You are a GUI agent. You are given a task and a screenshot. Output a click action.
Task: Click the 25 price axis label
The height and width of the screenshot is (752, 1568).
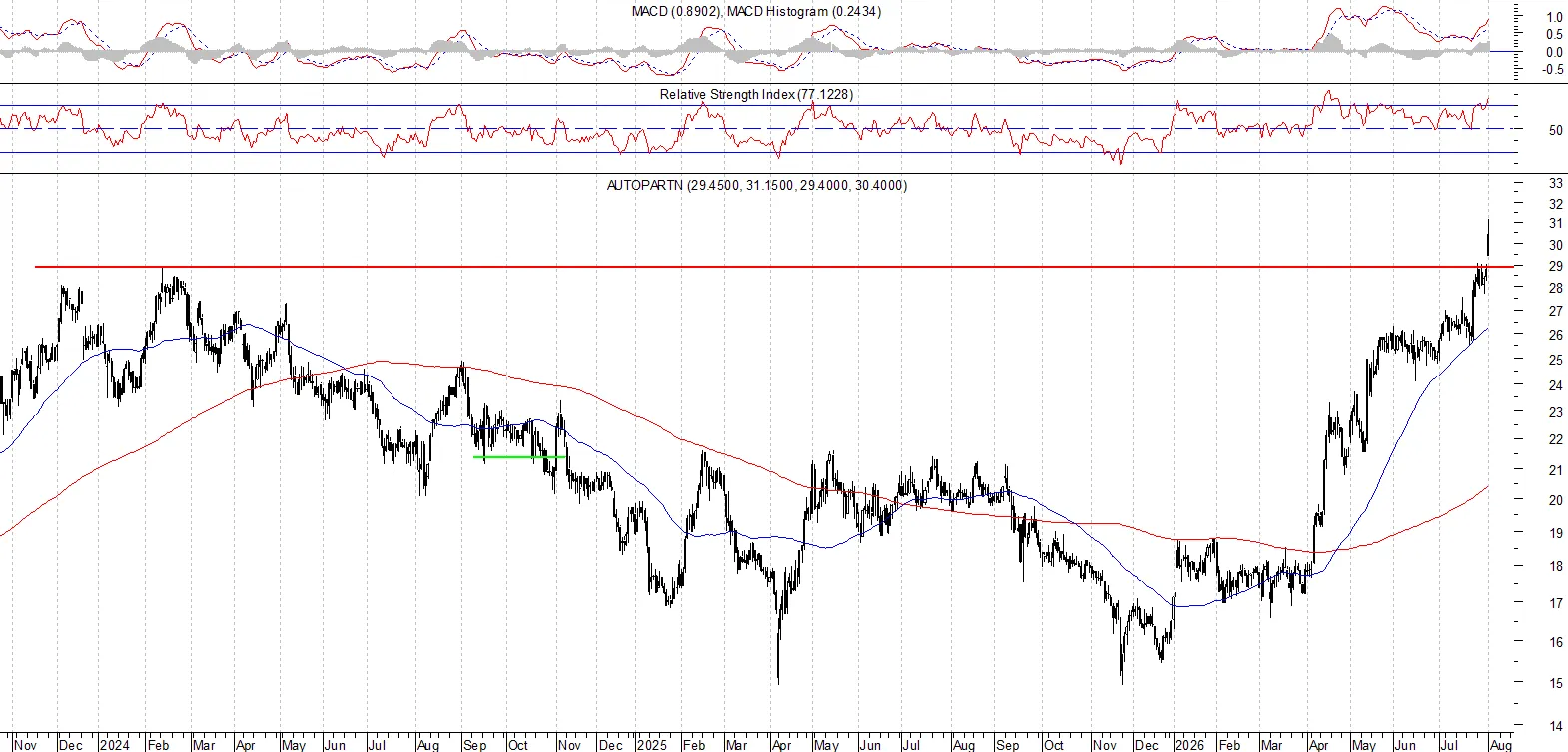pos(1555,360)
